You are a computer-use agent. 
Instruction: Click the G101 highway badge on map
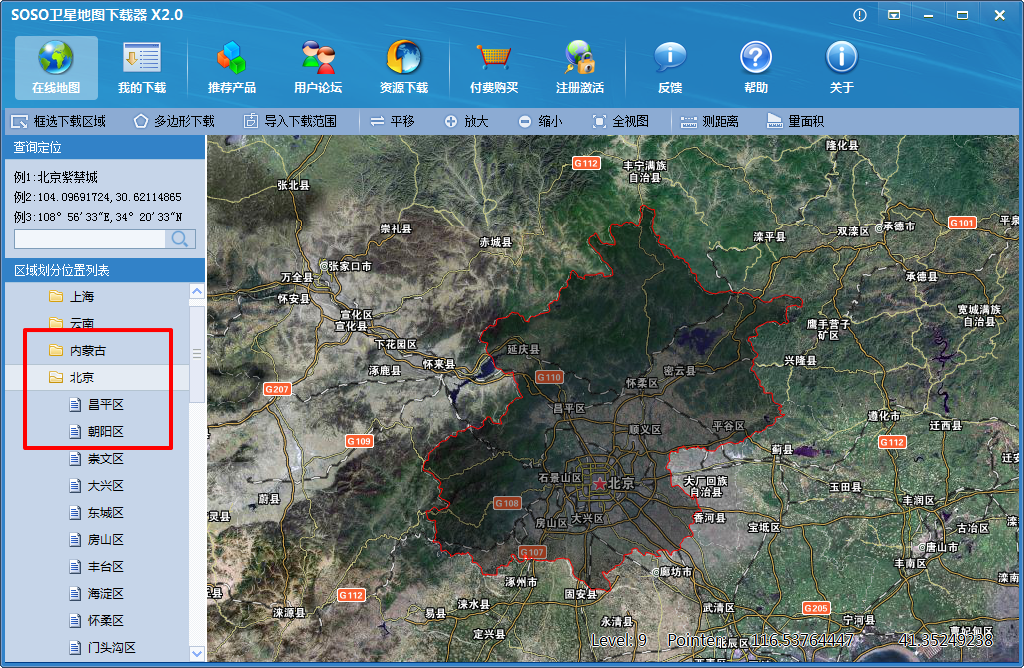pos(963,223)
